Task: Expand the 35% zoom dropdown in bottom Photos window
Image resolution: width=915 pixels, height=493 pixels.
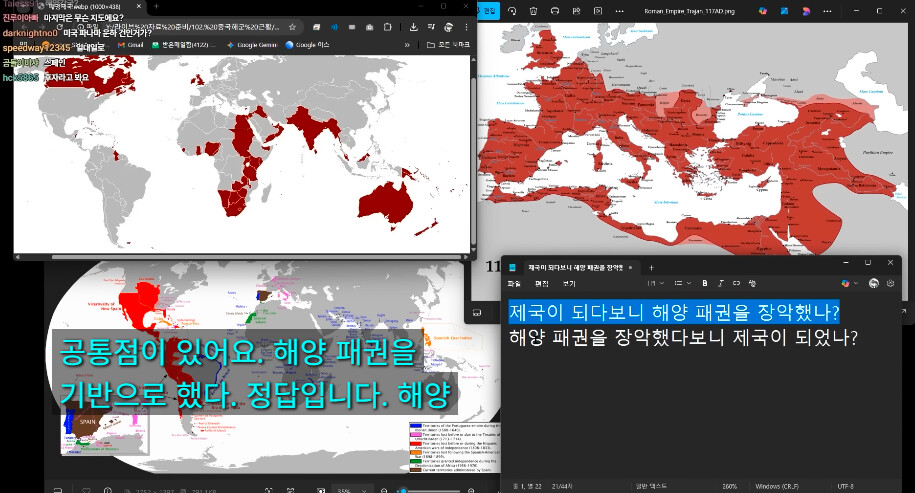Action: click(352, 490)
